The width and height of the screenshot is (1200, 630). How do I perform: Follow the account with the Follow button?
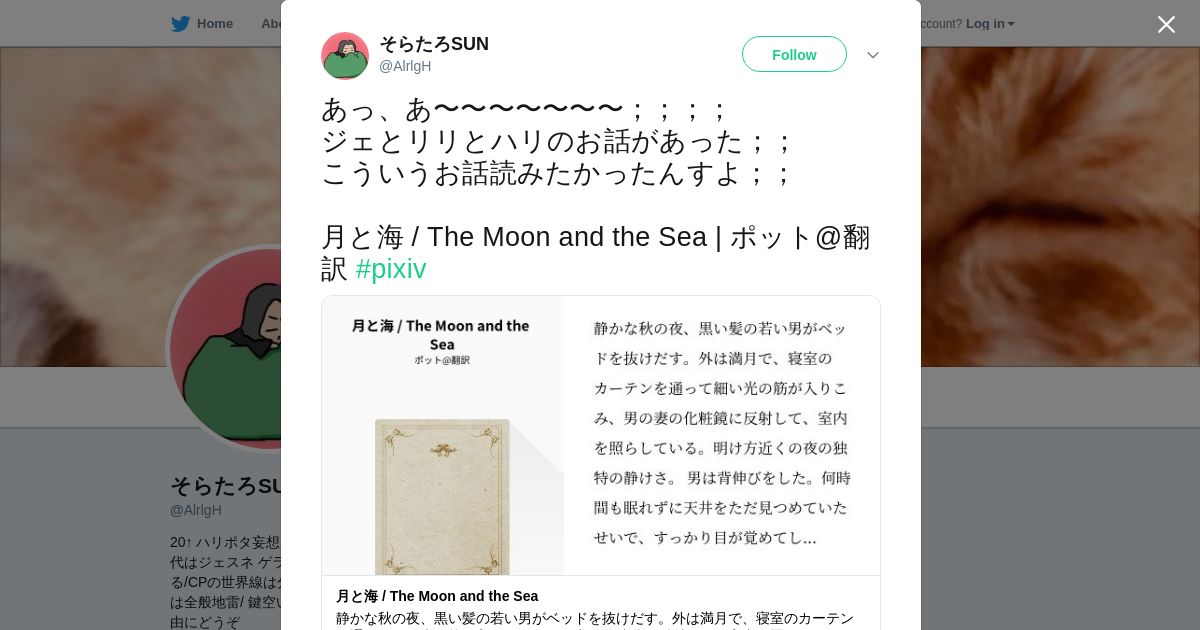pos(794,54)
